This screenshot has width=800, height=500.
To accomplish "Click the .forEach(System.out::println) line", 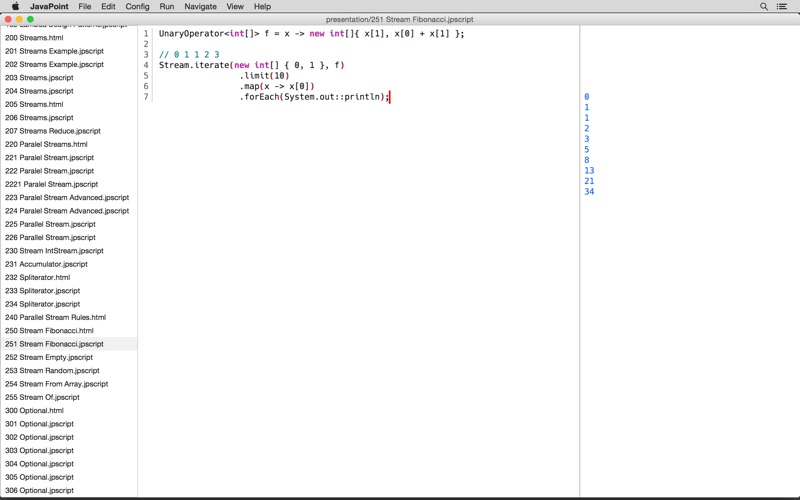I will tap(314, 97).
